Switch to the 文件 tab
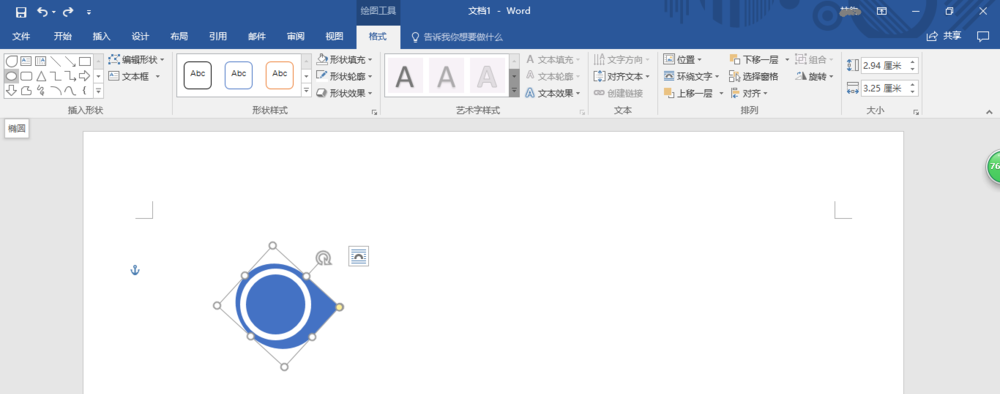Image resolution: width=1000 pixels, height=394 pixels. coord(21,36)
